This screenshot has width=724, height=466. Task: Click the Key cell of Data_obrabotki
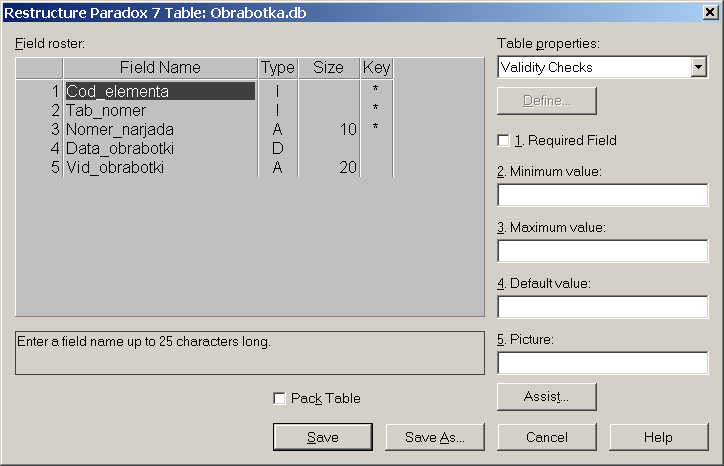[377, 148]
